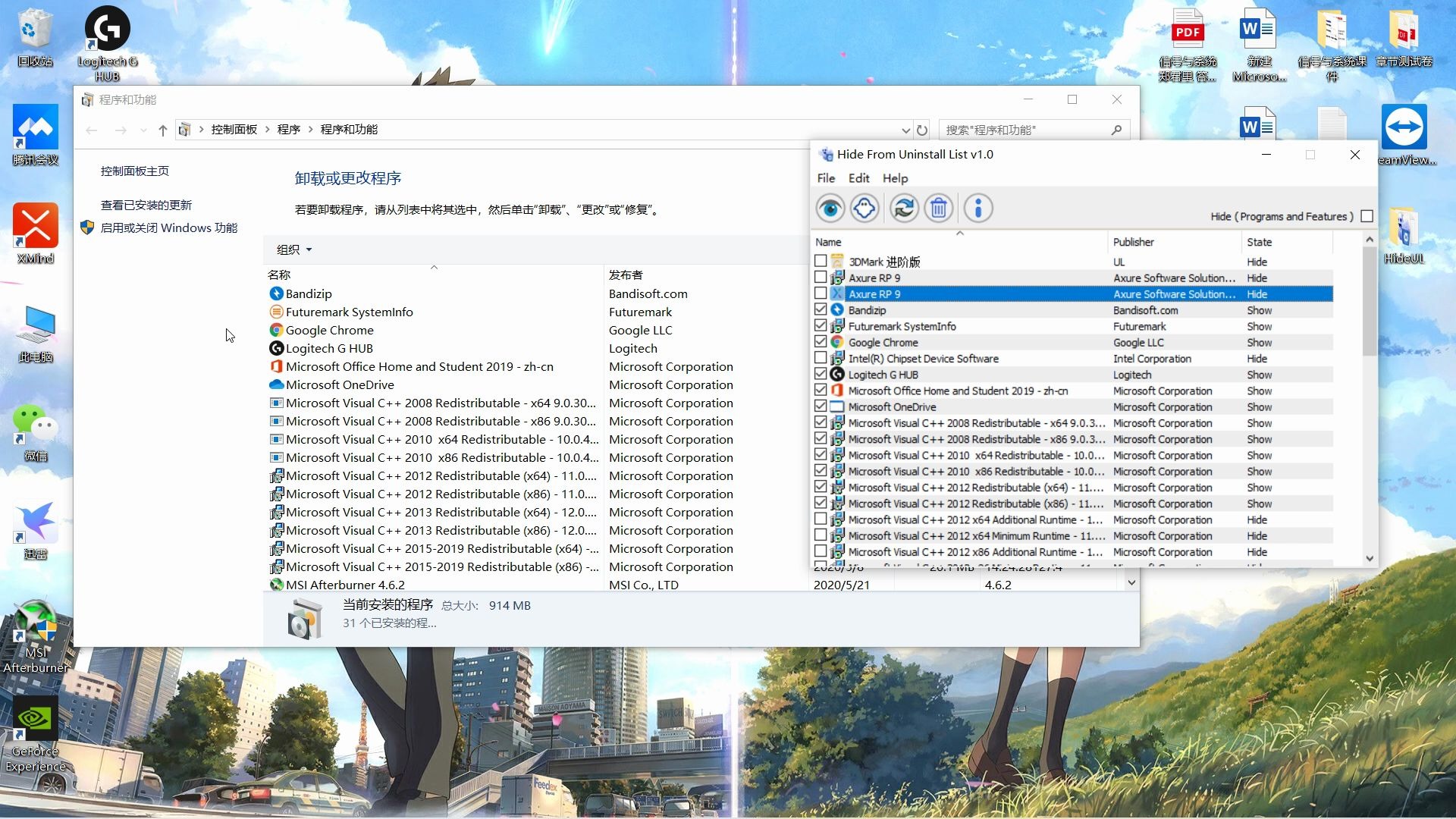Click 控制面板 breadcrumb
This screenshot has width=1456, height=819.
click(x=234, y=130)
